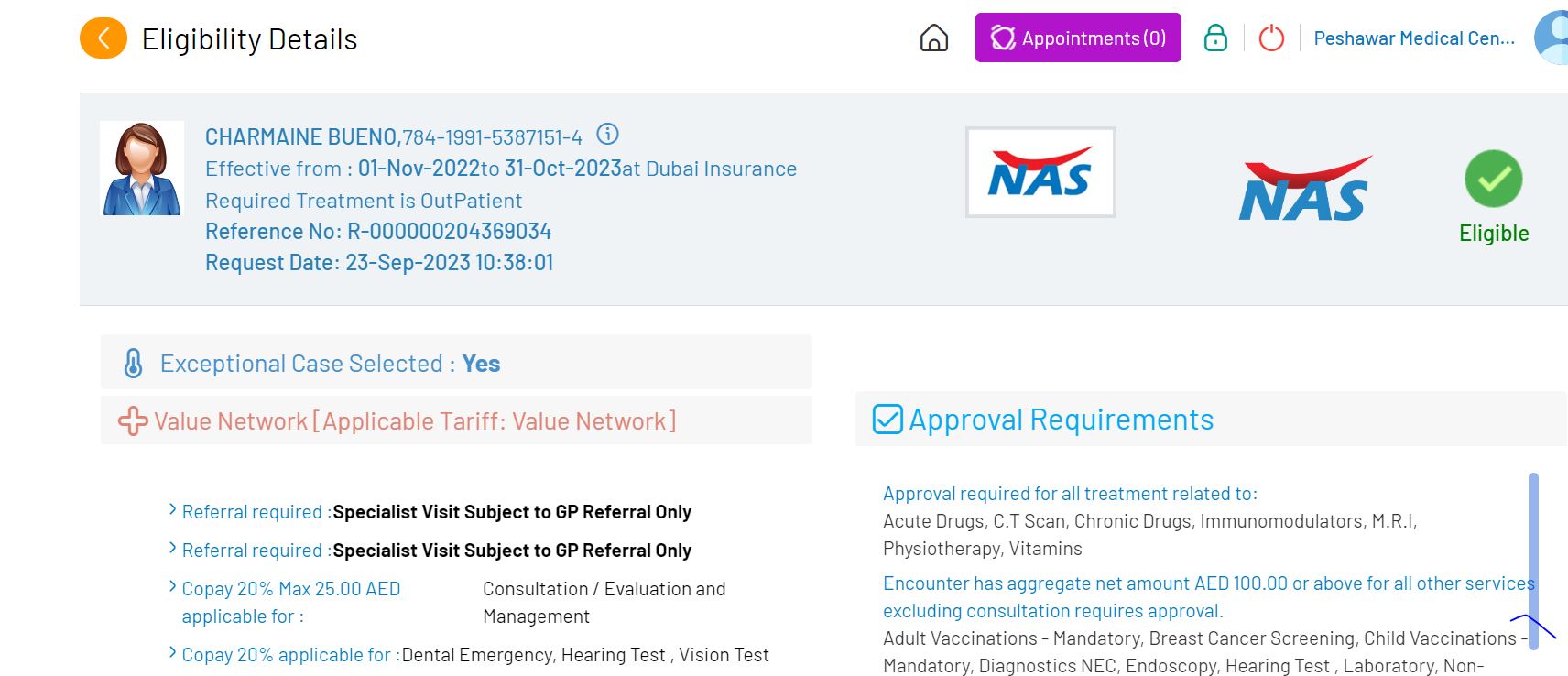
Task: Click the Value Network plus icon
Action: [x=133, y=421]
